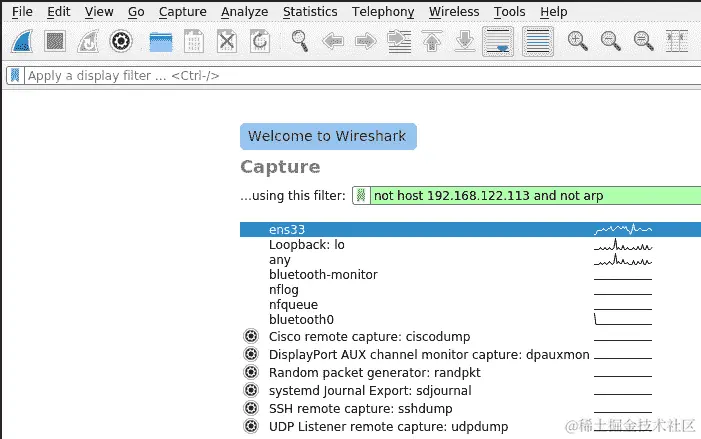Open capture options gear icon
The image size is (701, 439).
tap(121, 42)
